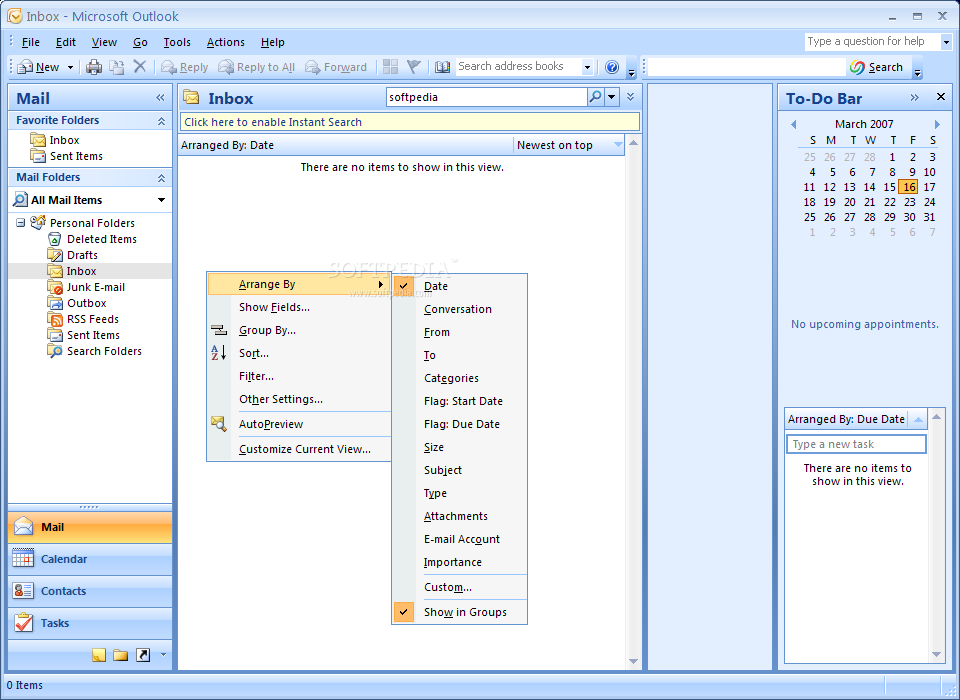This screenshot has width=960, height=700.
Task: Click the Categorize toolbar icon
Action: 390,67
